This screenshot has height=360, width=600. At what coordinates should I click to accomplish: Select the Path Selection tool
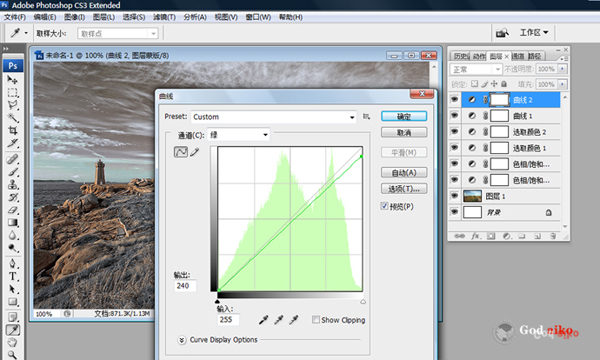tap(12, 289)
